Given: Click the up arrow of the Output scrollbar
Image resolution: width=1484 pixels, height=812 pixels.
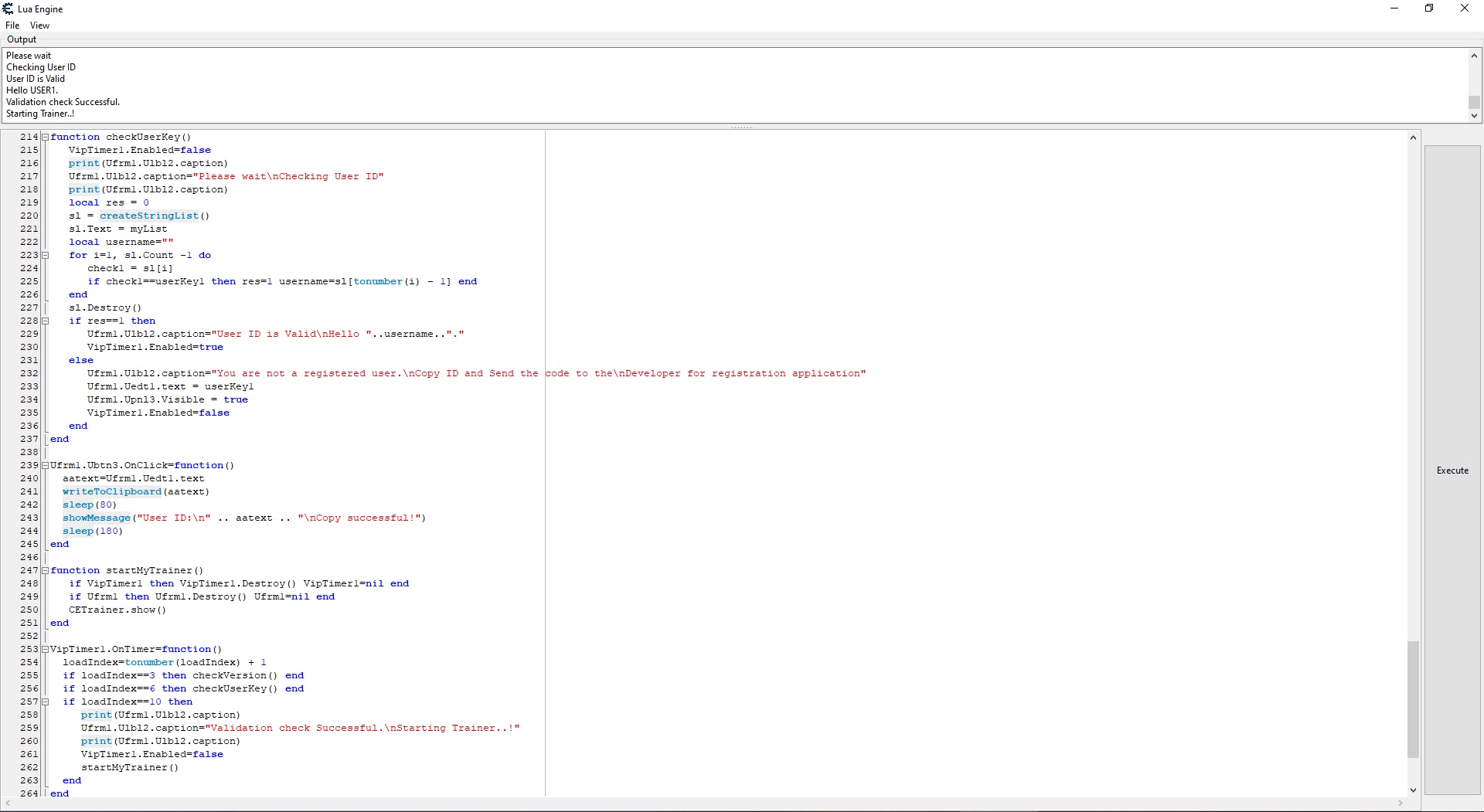Looking at the screenshot, I should [x=1474, y=56].
